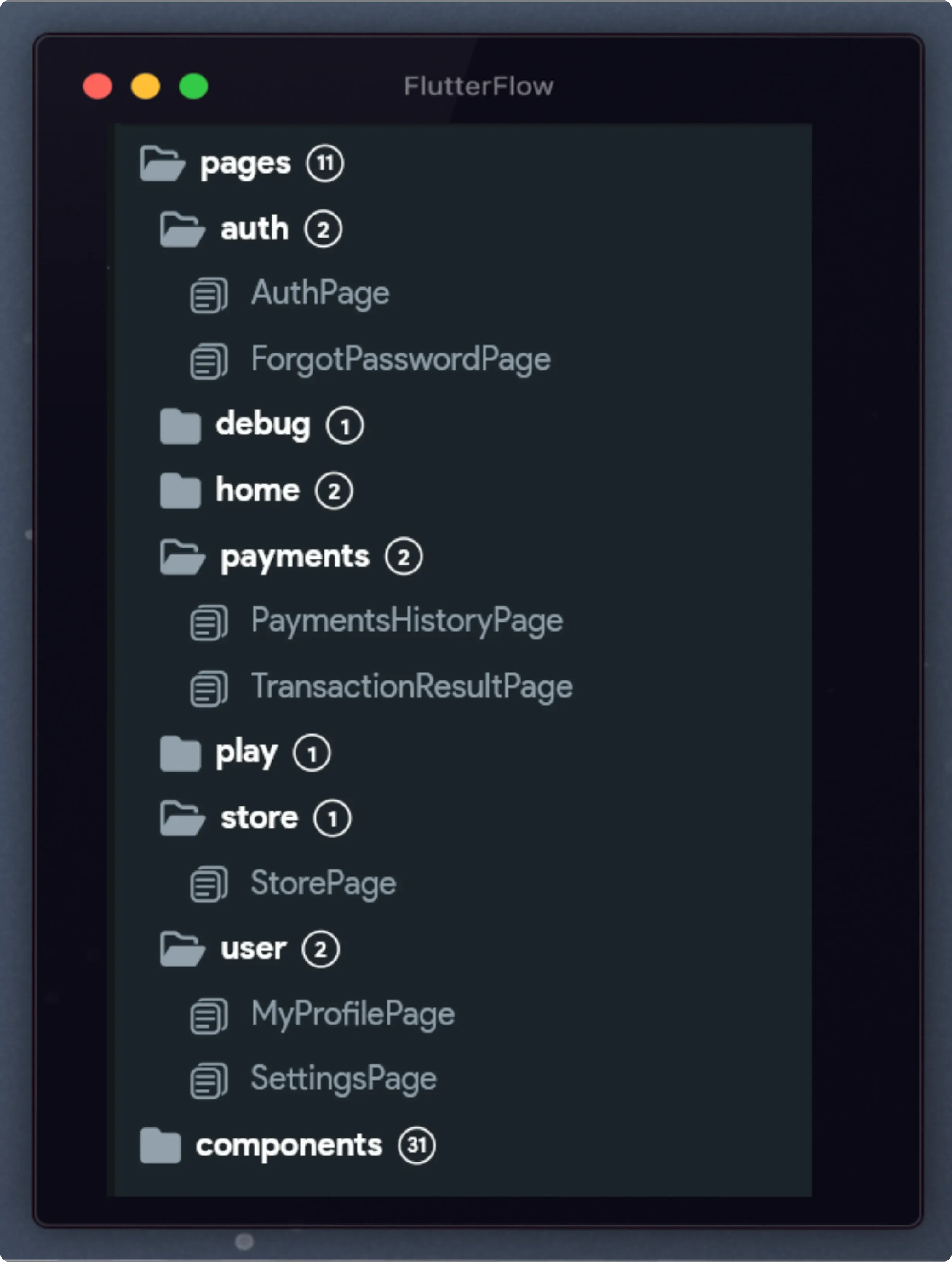Viewport: 952px width, 1262px height.
Task: Click the page icon next to TransactionResultPage
Action: click(209, 688)
